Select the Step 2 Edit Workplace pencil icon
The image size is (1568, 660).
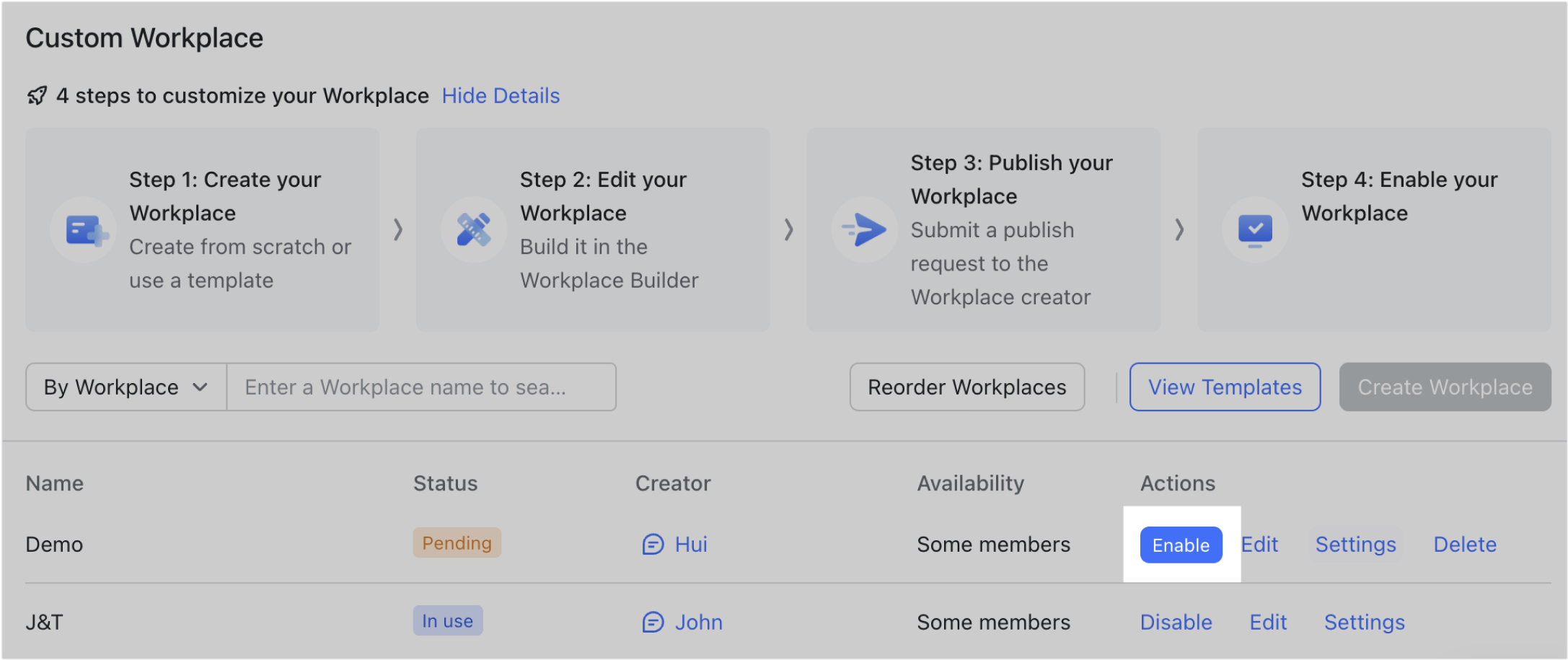click(474, 229)
